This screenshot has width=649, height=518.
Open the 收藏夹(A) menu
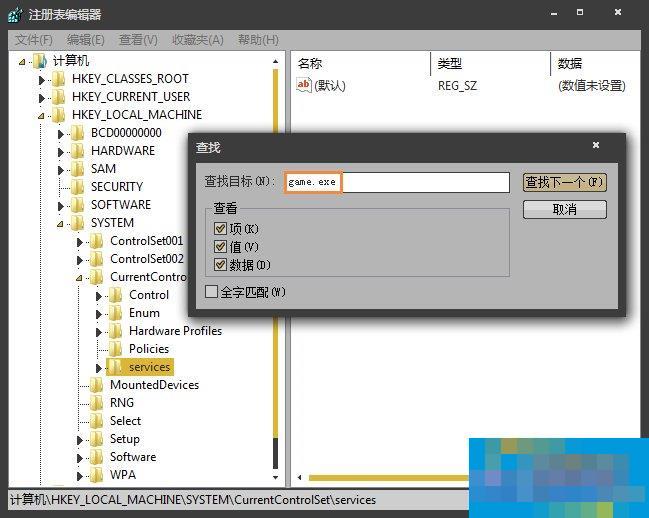[198, 40]
